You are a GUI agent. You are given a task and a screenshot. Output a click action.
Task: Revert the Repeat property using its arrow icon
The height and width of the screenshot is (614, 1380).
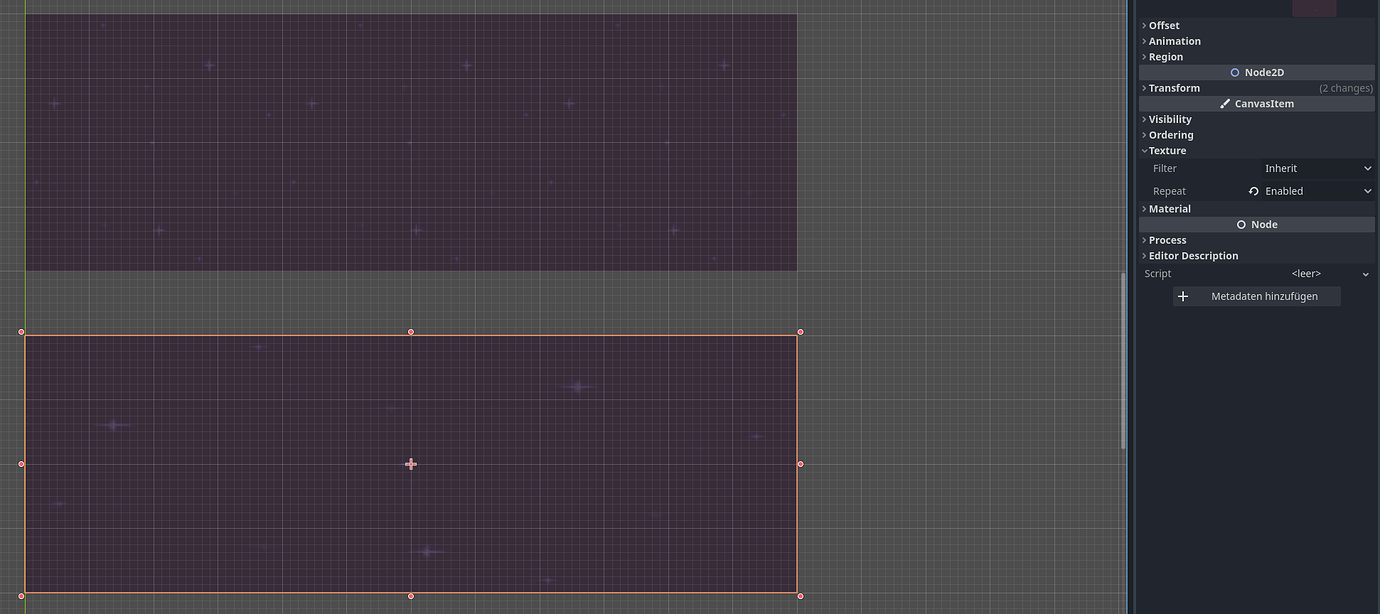pyautogui.click(x=1253, y=190)
